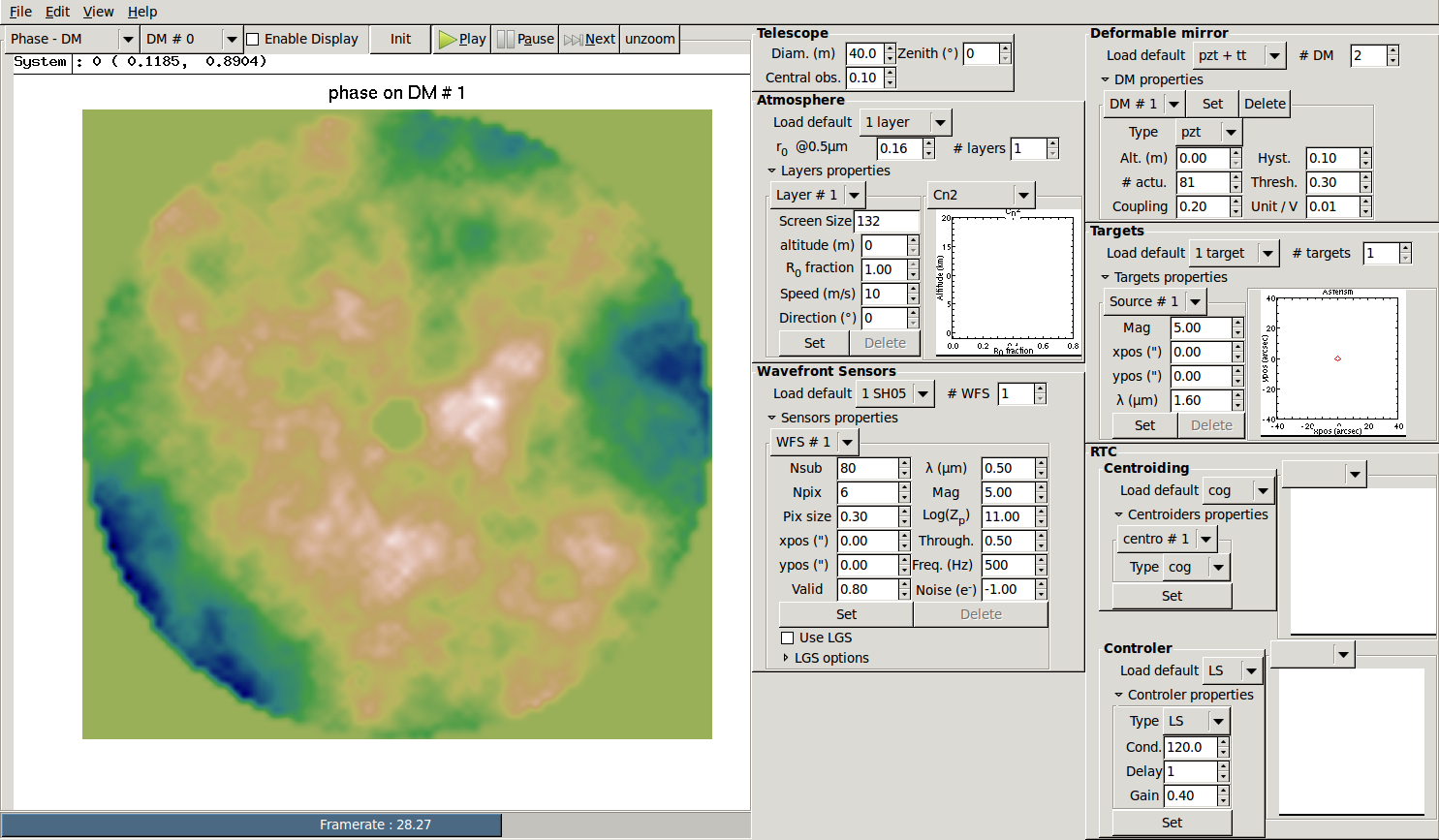Click Set button under Wavefront Sensors
This screenshot has width=1439, height=840.
(846, 614)
